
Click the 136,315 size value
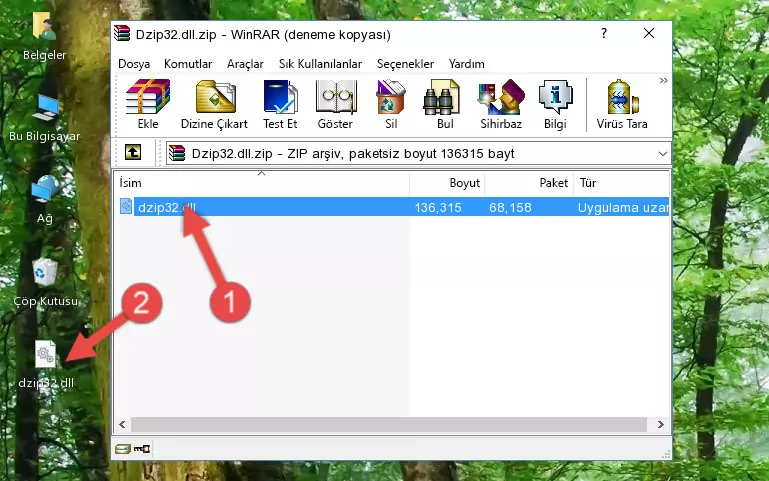click(x=438, y=207)
